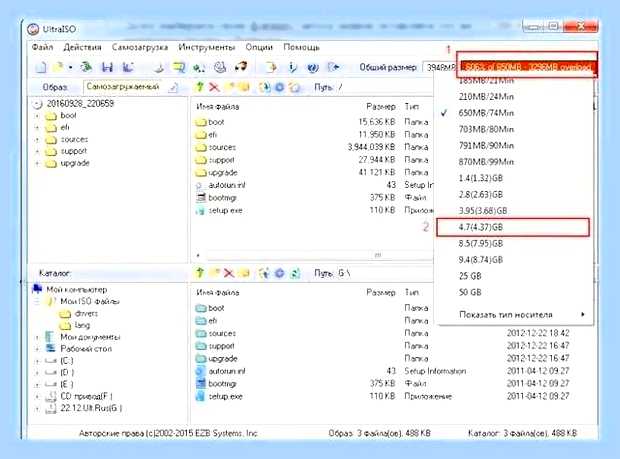Image resolution: width=620 pixels, height=459 pixels.
Task: Sort by Размер column in upper list
Action: click(381, 107)
